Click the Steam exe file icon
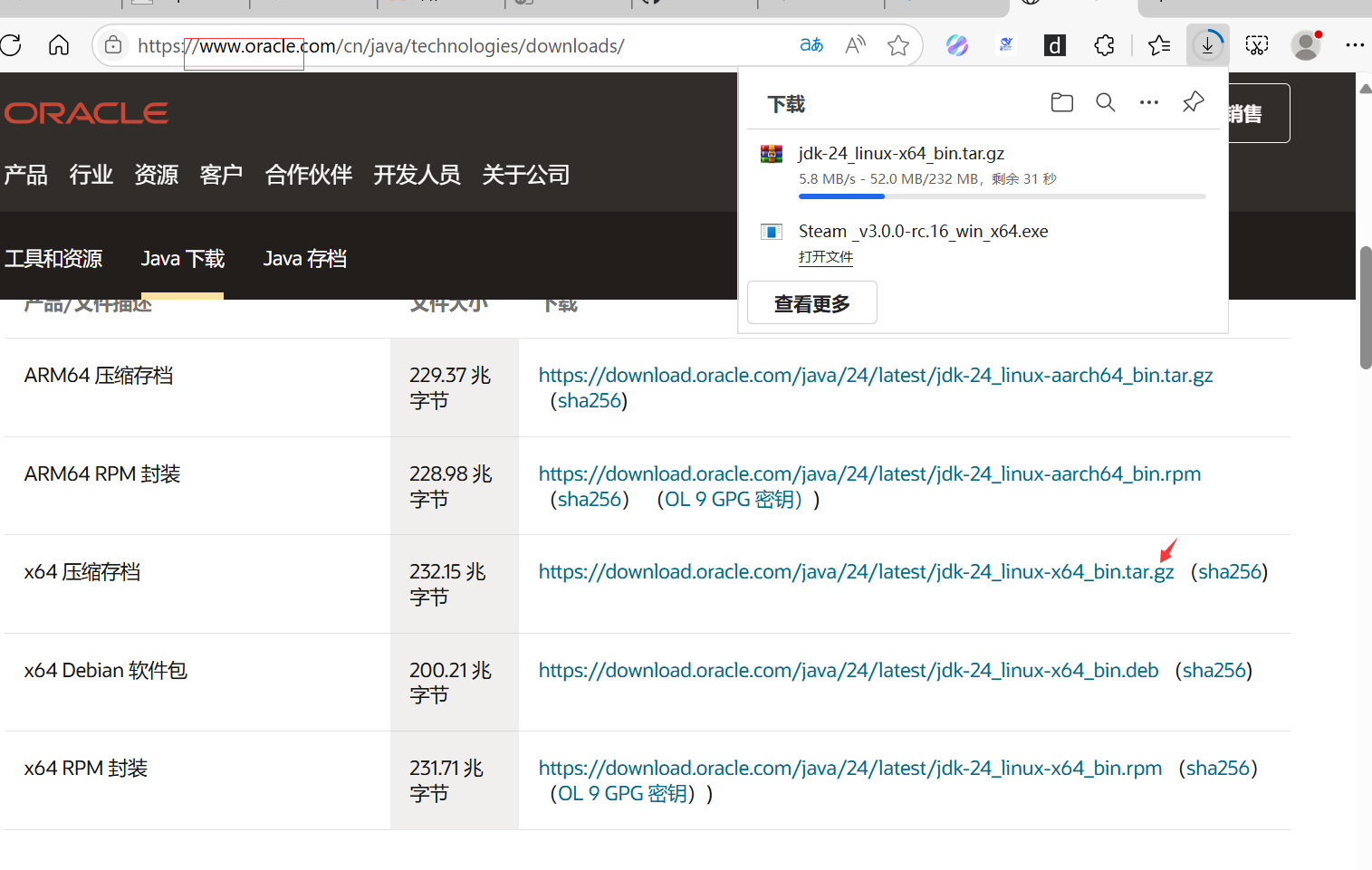 coord(772,232)
